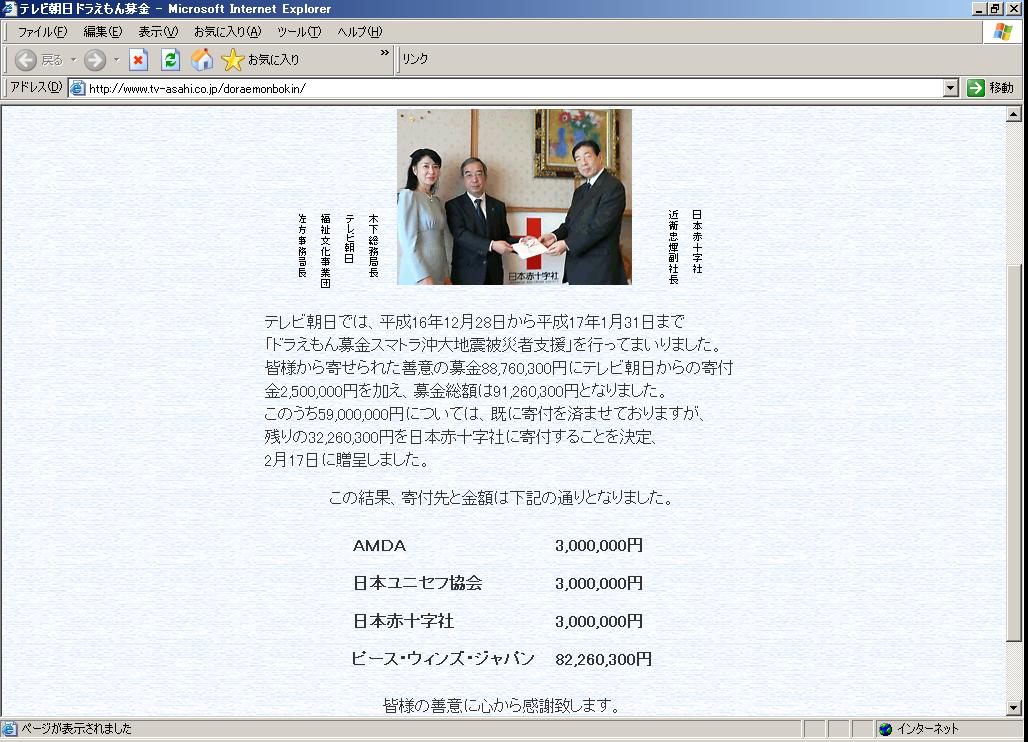Viewport: 1028px width, 742px height.
Task: Click the アドレス(D) address label
Action: 36,87
